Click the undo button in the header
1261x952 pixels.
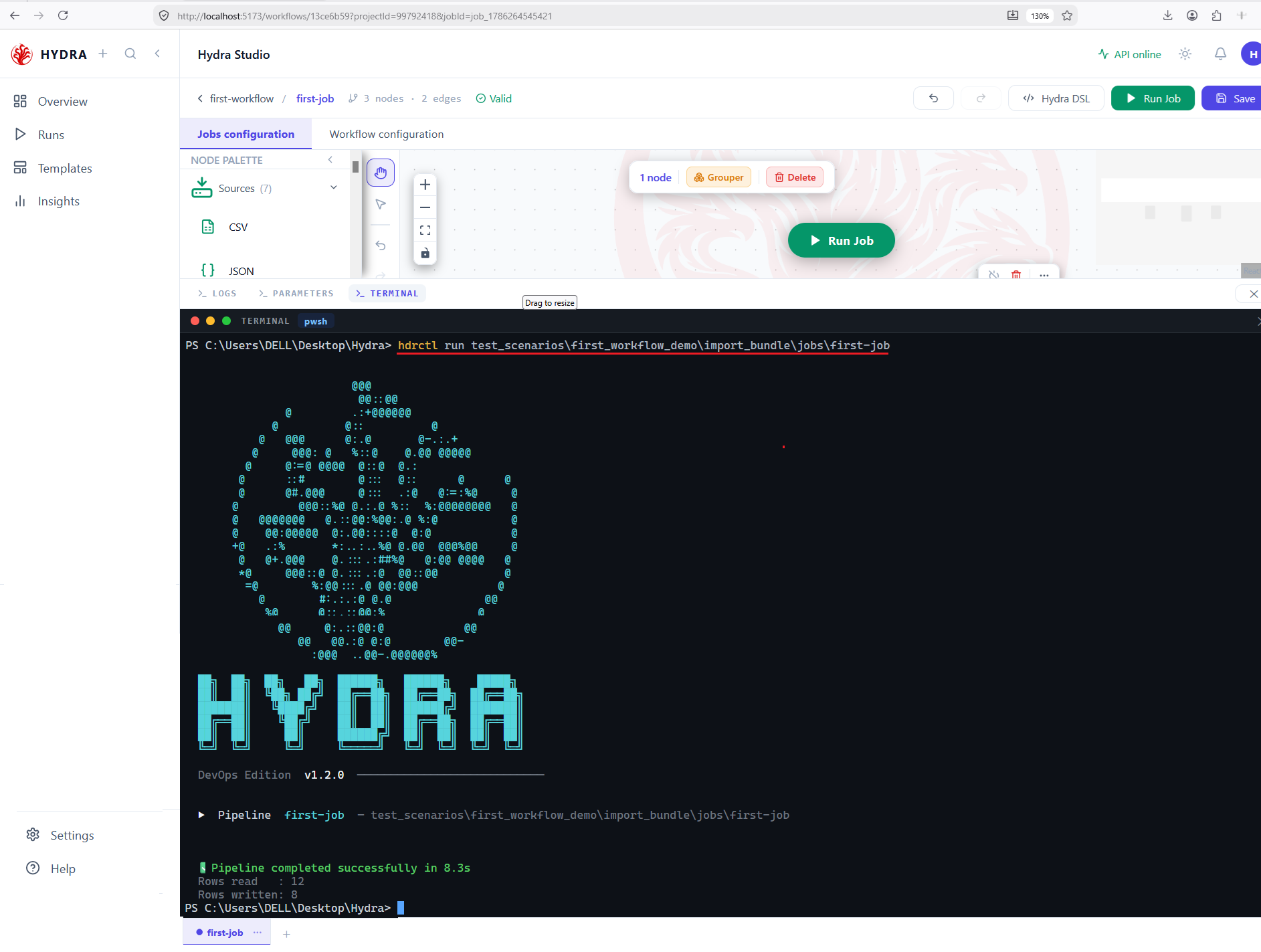[933, 98]
